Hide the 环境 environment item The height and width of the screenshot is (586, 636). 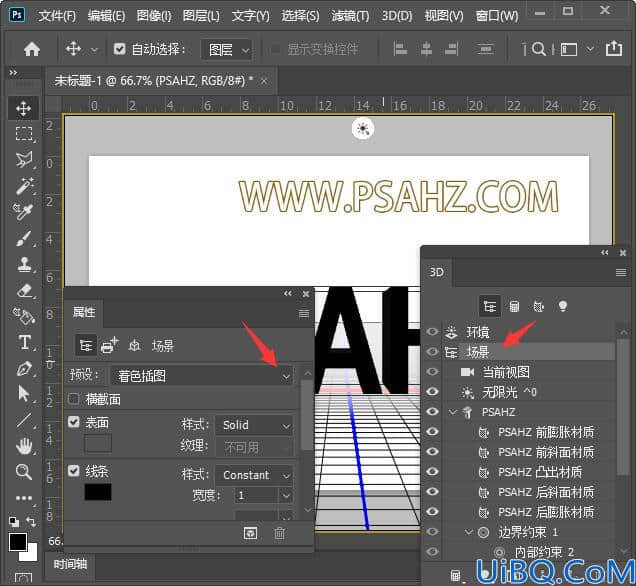(432, 331)
